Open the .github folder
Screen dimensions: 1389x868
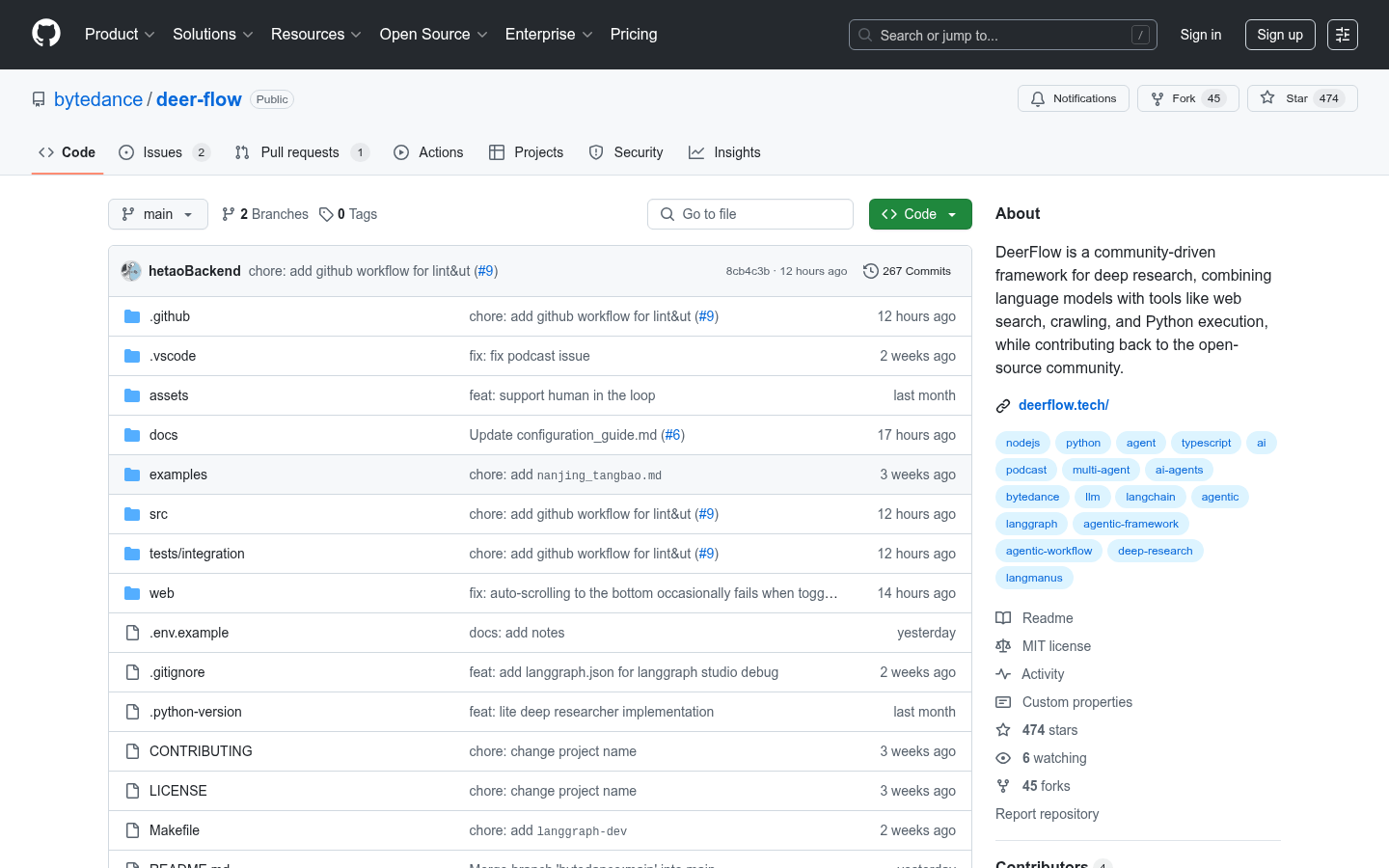[170, 316]
